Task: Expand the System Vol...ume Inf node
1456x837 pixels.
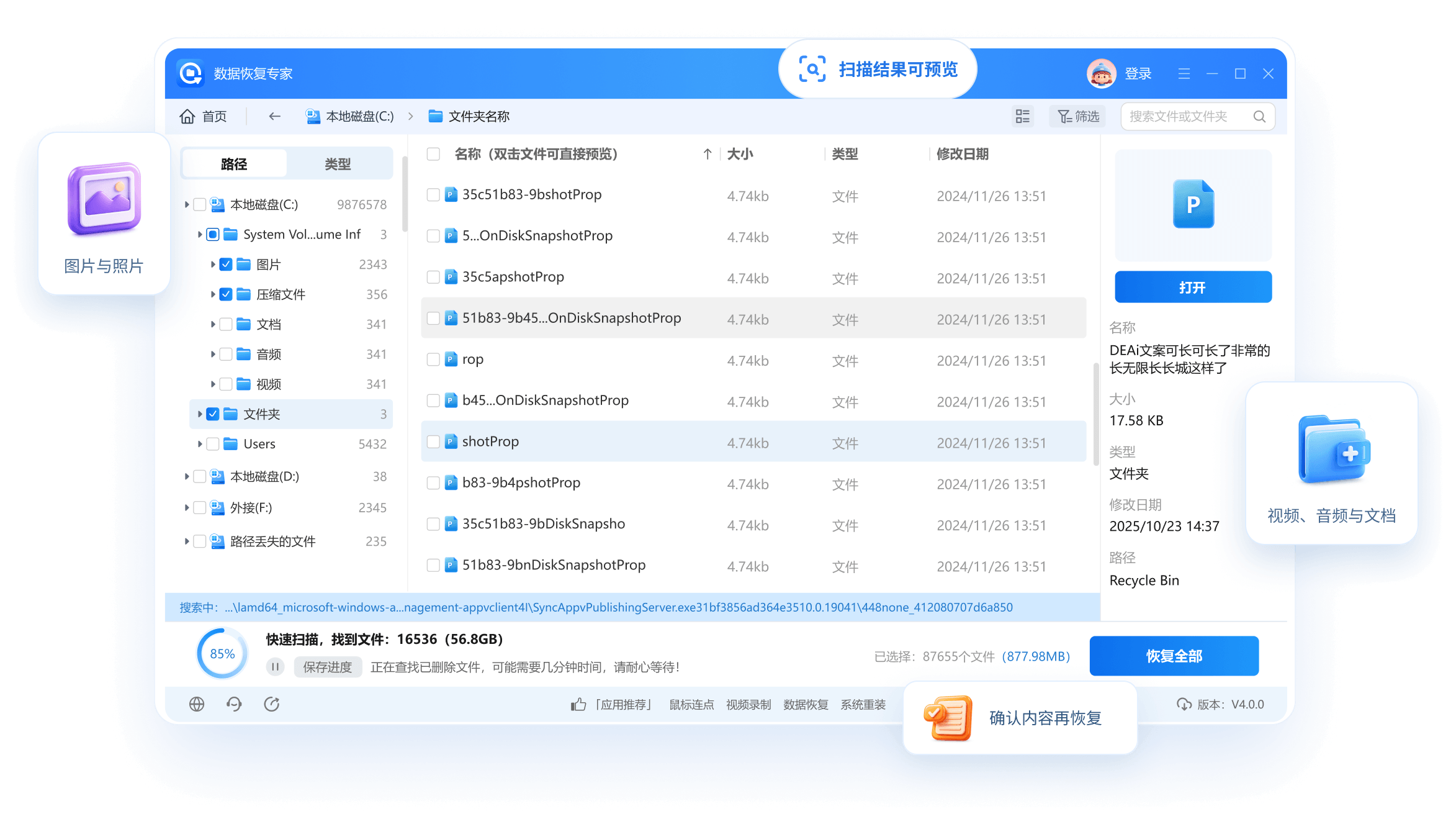Action: tap(200, 234)
